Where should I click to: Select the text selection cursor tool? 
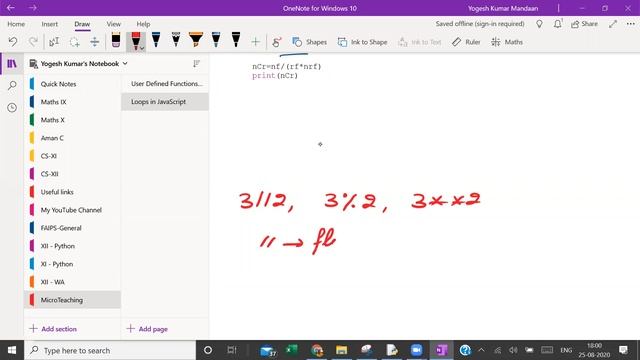coord(54,42)
